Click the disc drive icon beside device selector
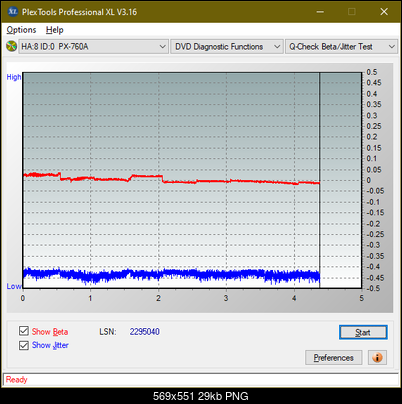This screenshot has width=402, height=404. (11, 46)
